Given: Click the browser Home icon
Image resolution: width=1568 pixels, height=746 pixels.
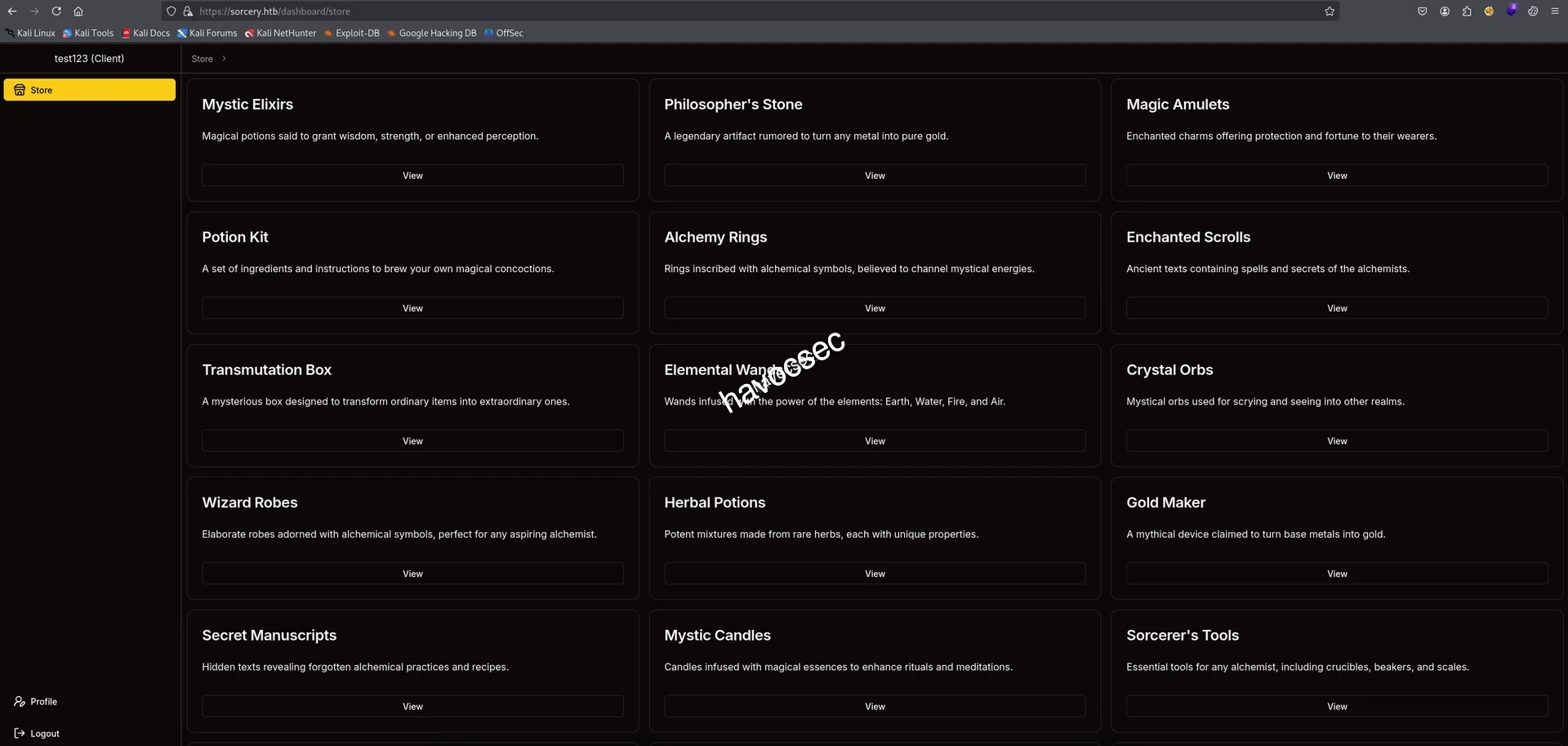Looking at the screenshot, I should tap(78, 11).
